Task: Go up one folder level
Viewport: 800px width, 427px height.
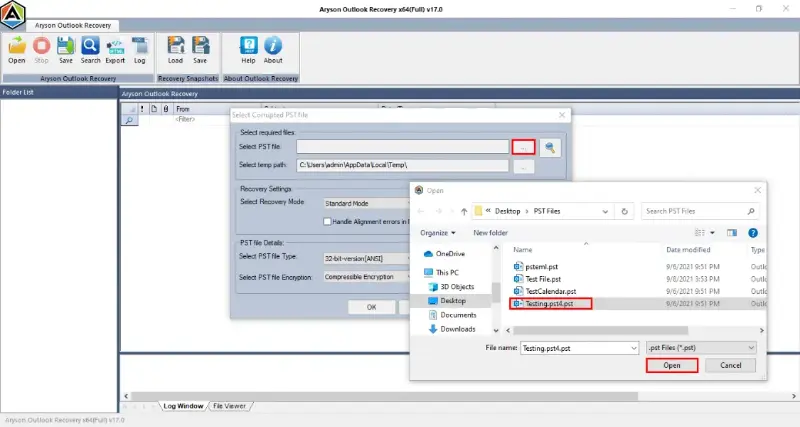Action: point(464,211)
